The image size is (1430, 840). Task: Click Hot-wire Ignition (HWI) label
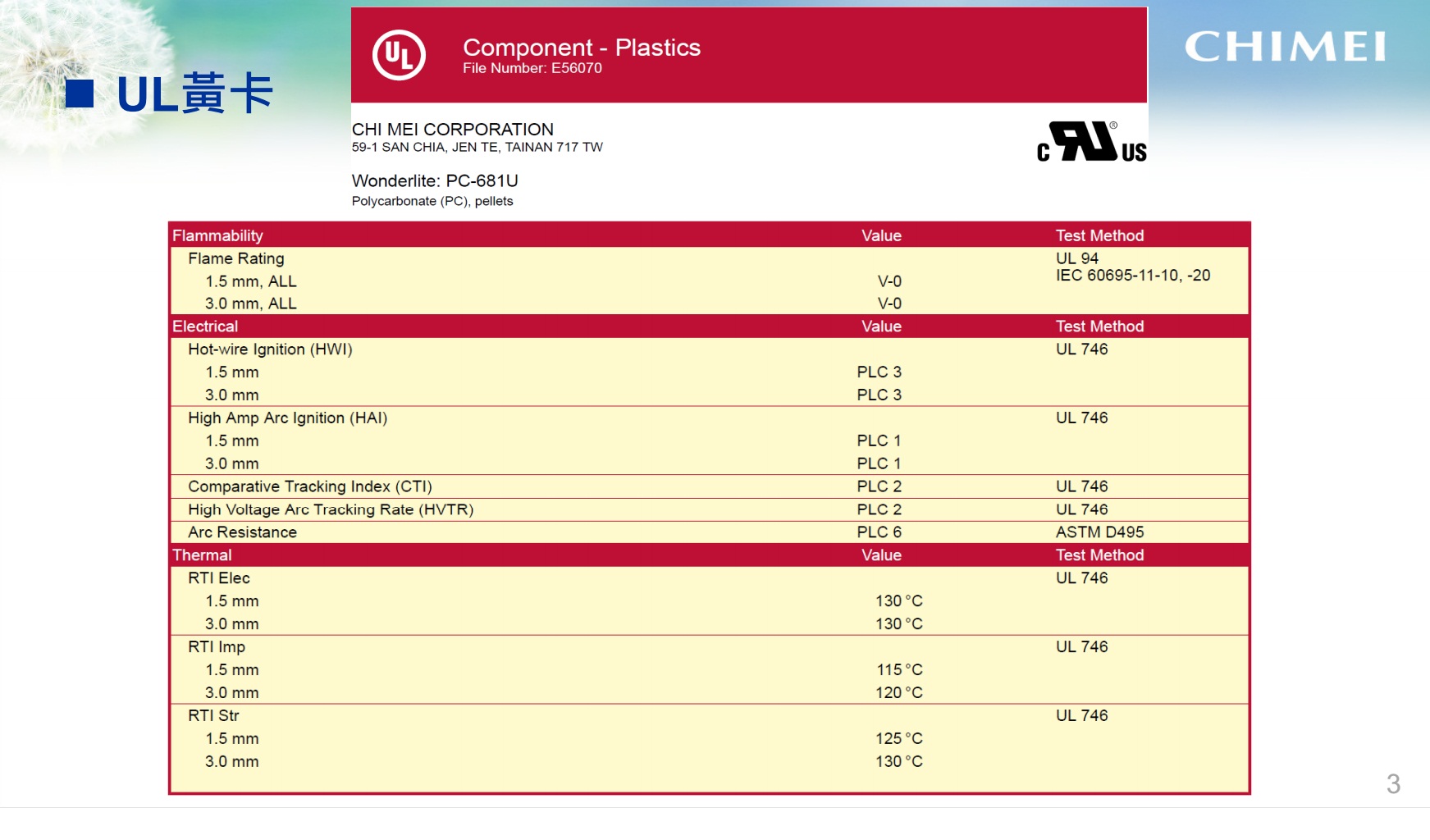click(270, 349)
